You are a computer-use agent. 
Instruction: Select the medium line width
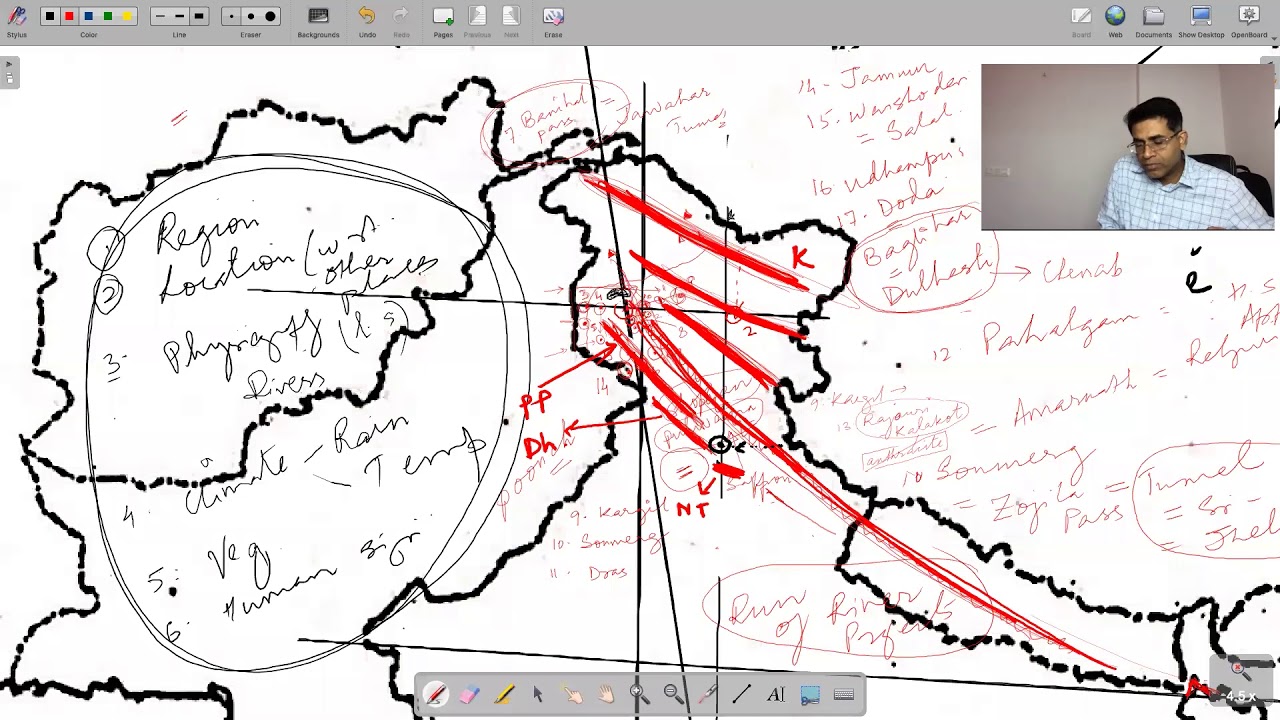coord(179,16)
